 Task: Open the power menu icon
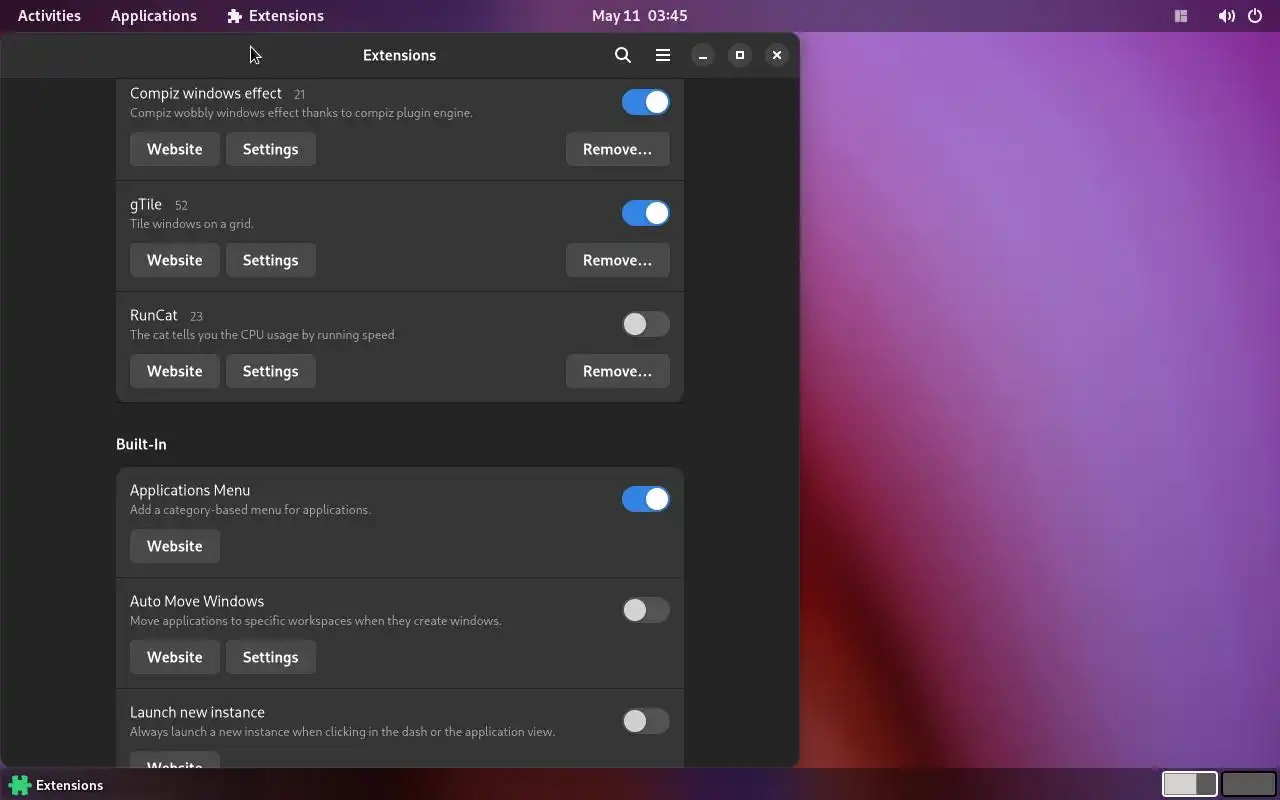(x=1255, y=16)
